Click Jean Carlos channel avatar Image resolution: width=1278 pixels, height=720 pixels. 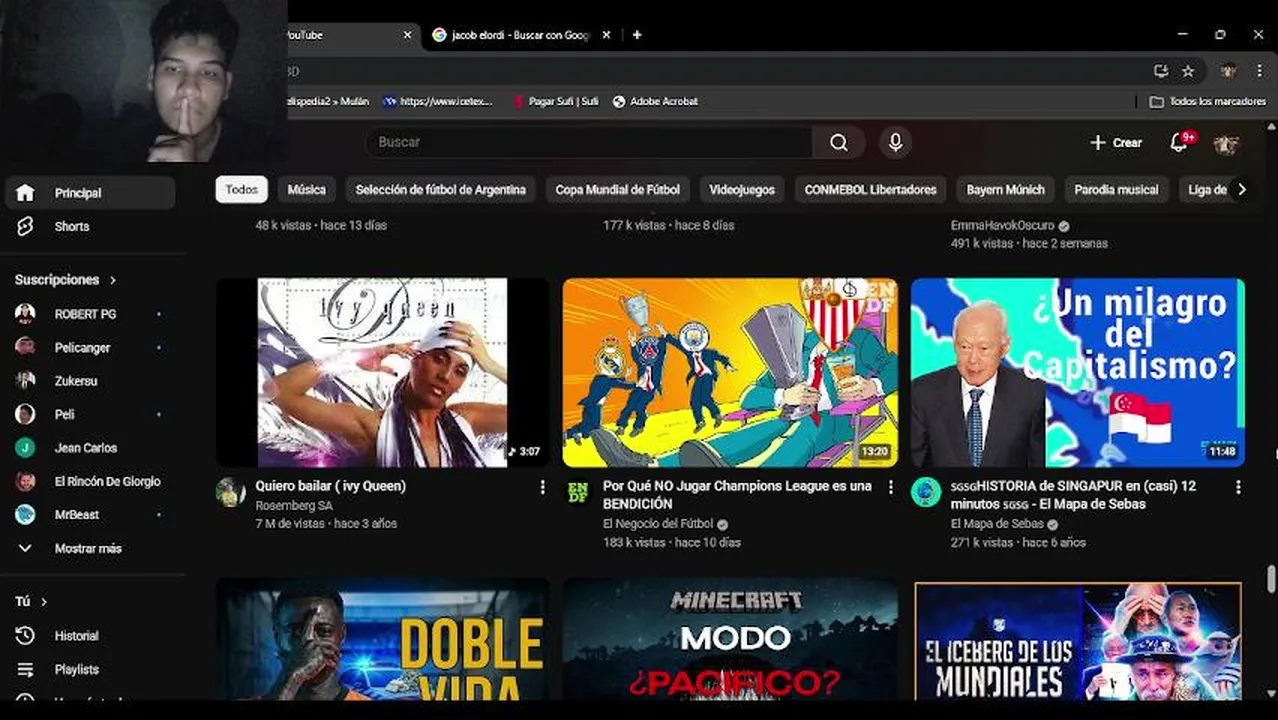[x=25, y=448]
